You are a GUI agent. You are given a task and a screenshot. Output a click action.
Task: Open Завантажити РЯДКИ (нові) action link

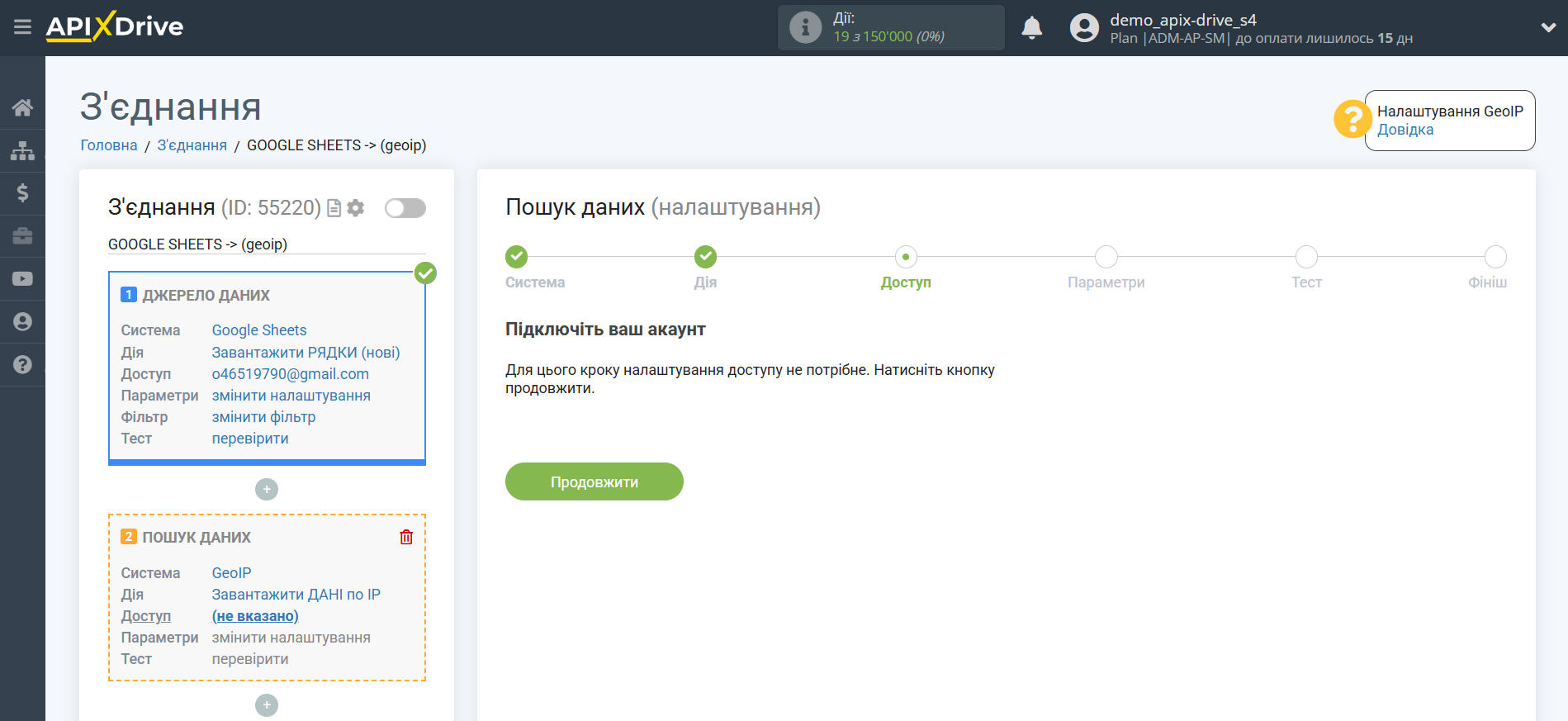click(306, 353)
